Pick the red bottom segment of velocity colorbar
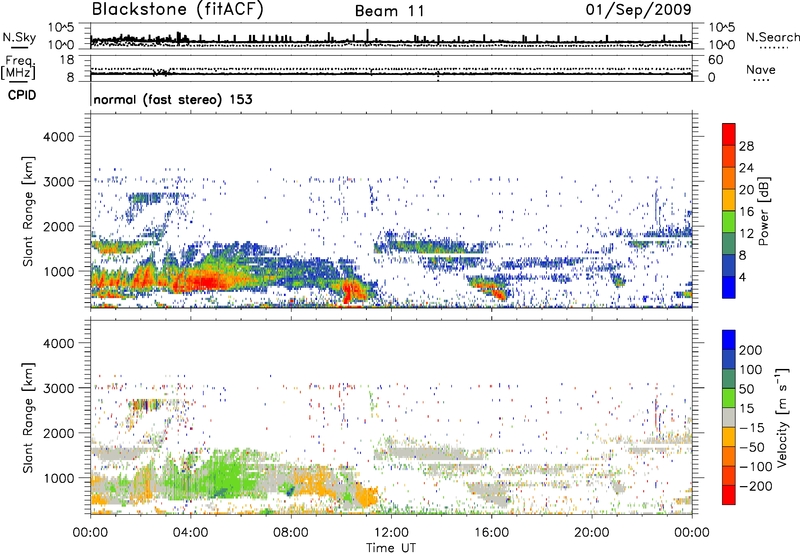The height and width of the screenshot is (554, 800). [x=729, y=495]
